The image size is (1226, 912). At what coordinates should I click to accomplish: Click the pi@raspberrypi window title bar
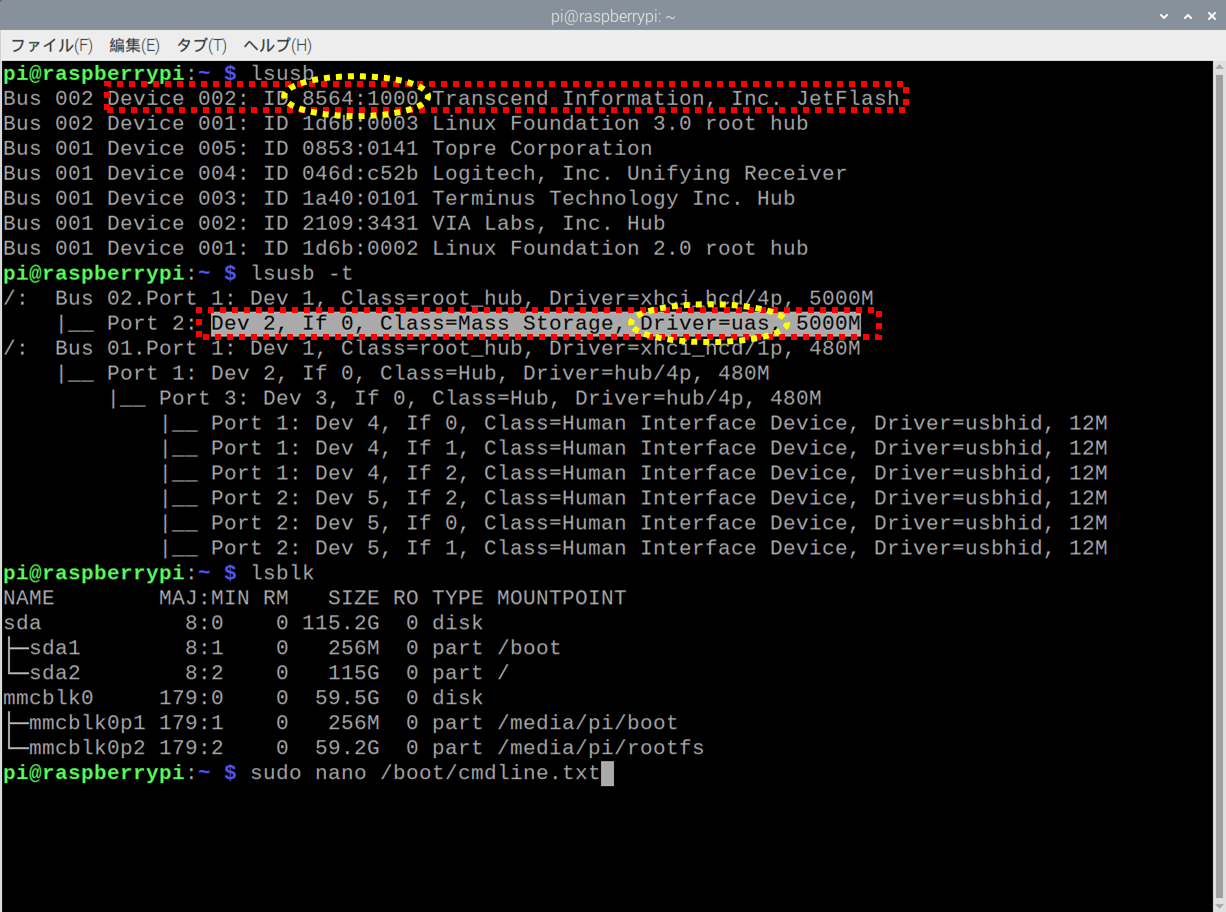pyautogui.click(x=612, y=16)
